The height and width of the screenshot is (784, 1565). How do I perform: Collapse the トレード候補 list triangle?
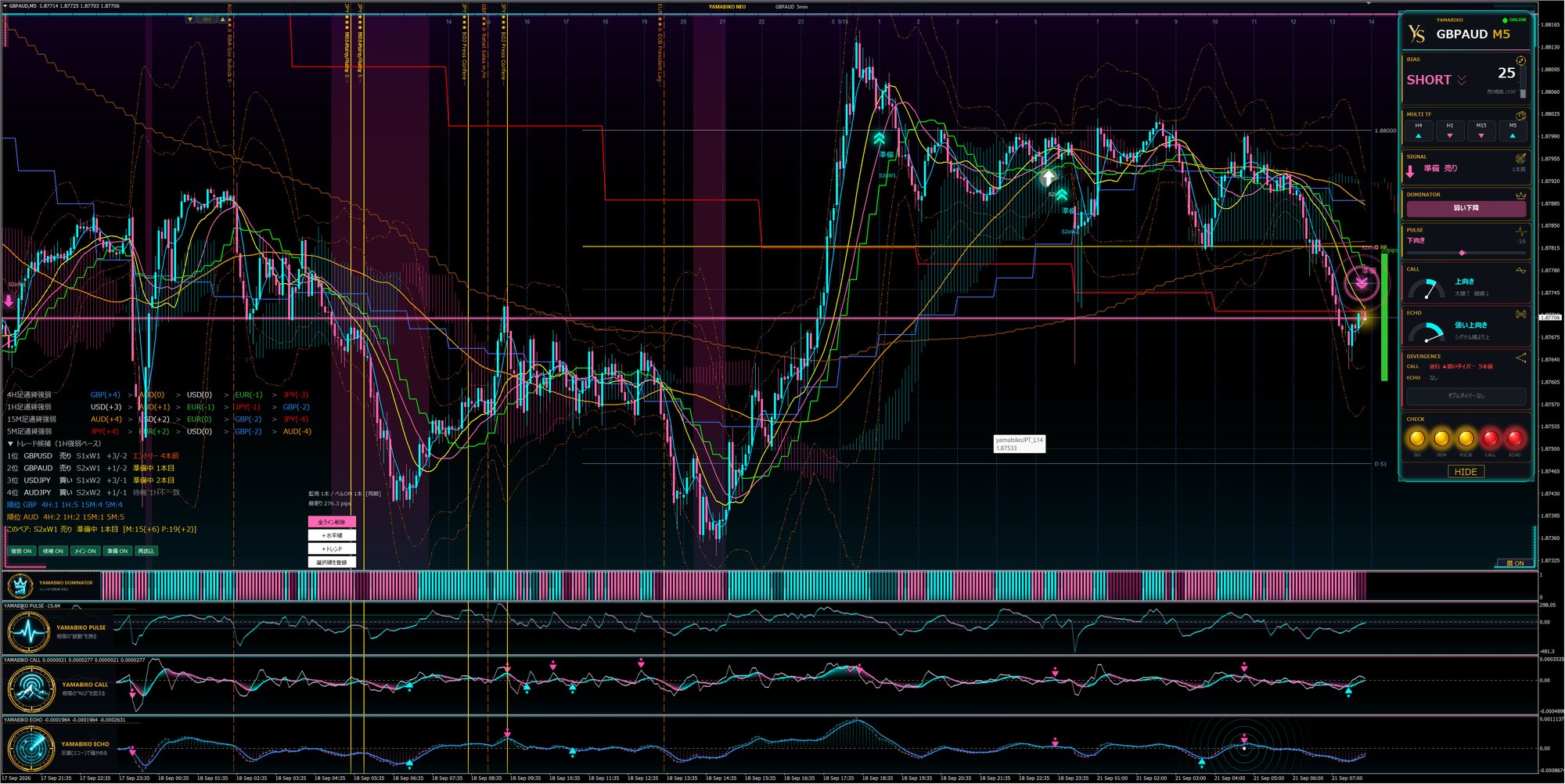[10, 444]
